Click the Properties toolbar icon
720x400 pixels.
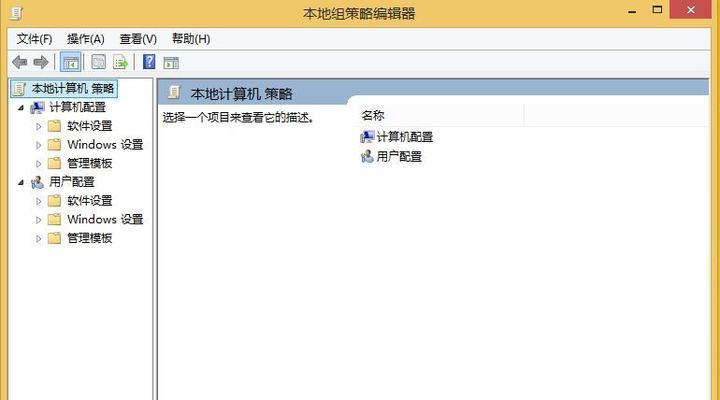(98, 62)
